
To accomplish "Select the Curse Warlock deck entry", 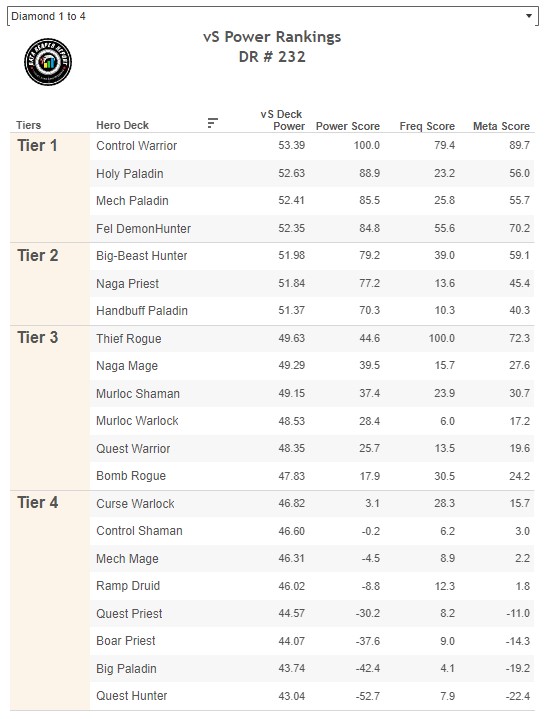I will coord(135,503).
